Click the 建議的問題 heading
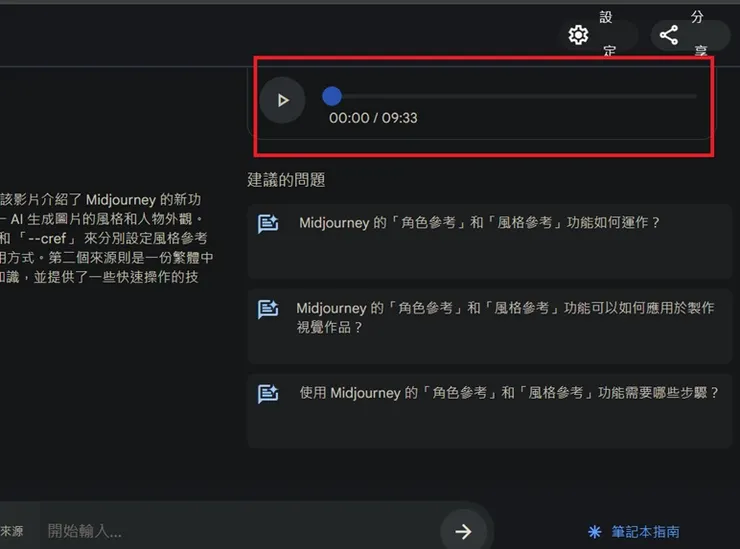 tap(286, 180)
